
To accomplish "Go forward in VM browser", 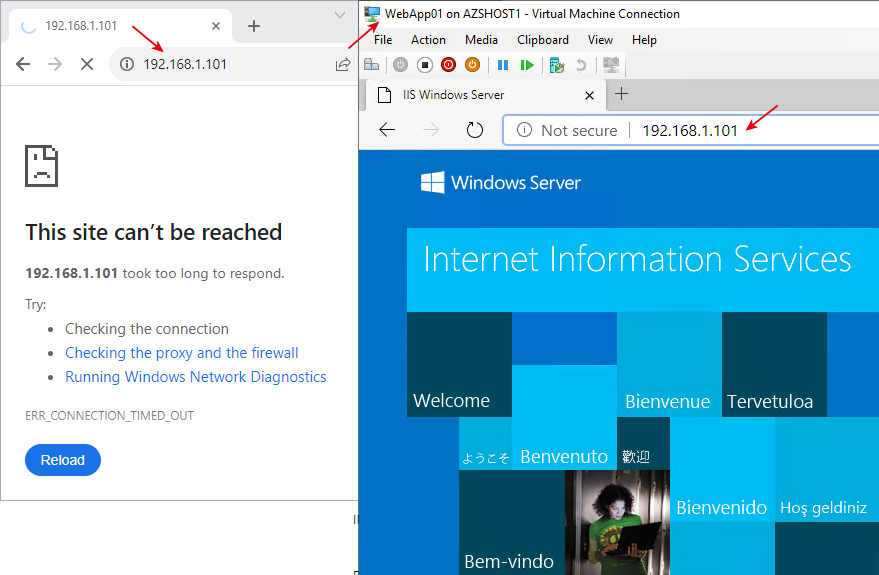I will pos(431,130).
